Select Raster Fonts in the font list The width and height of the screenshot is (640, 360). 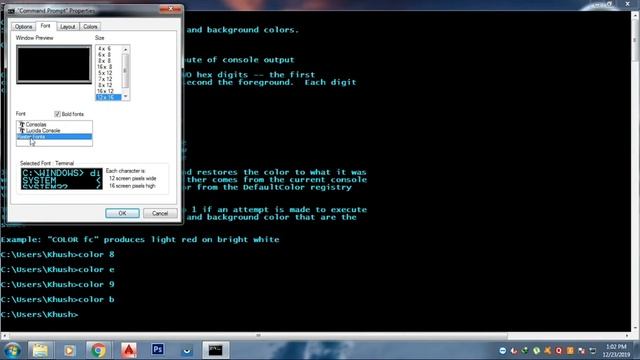click(54, 136)
